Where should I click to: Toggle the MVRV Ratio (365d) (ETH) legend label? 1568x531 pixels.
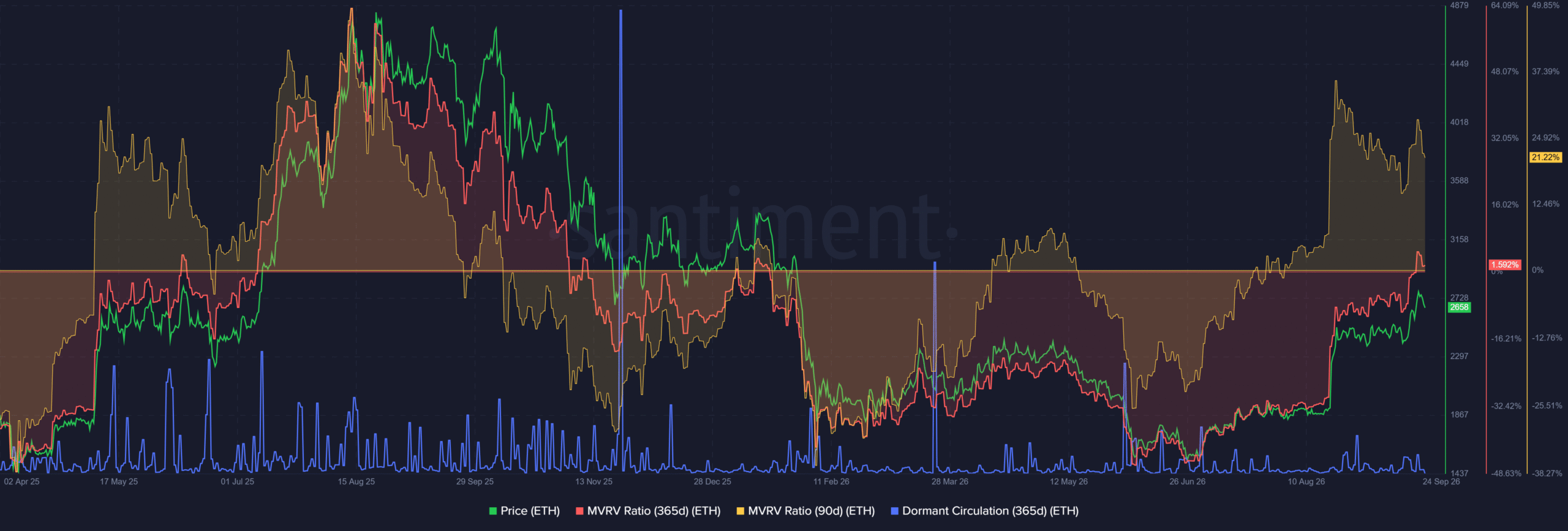click(x=654, y=511)
